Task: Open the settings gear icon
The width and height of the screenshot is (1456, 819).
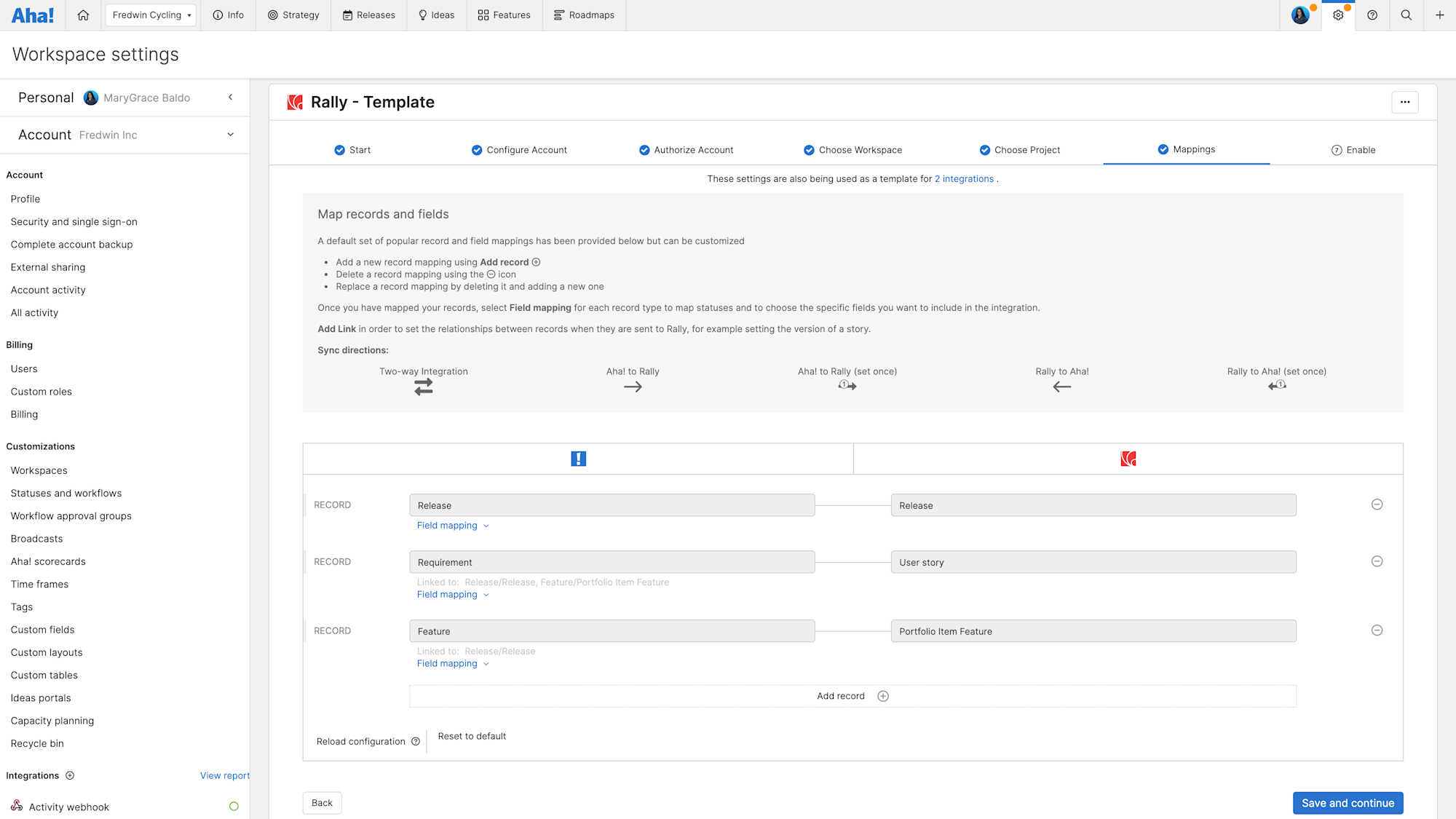Action: click(1338, 15)
